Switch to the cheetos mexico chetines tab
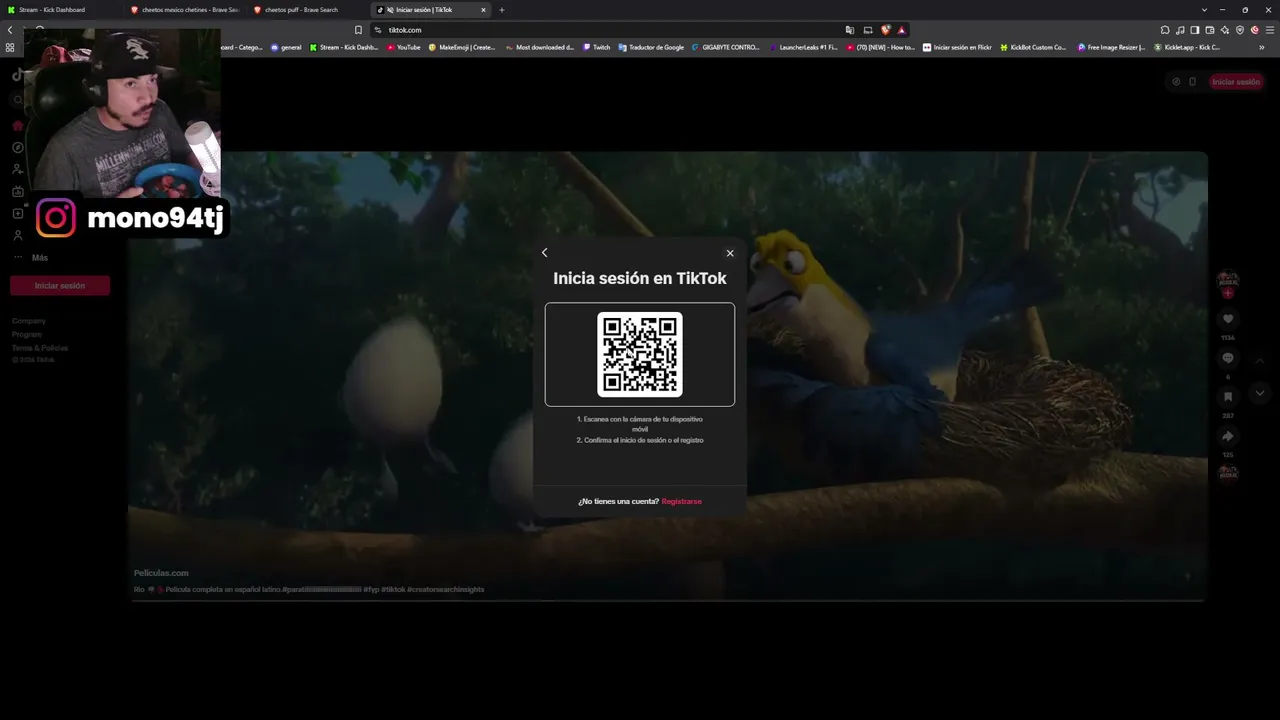The width and height of the screenshot is (1280, 720). click(185, 10)
